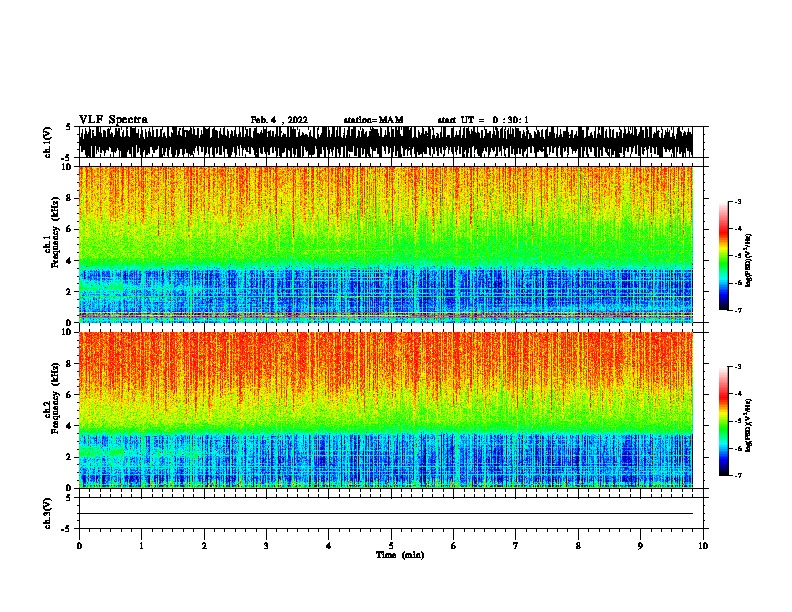This screenshot has height=612, width=792.
Task: Click the "ch.1(V)" axis label of the top waveform
Action: pyautogui.click(x=48, y=142)
